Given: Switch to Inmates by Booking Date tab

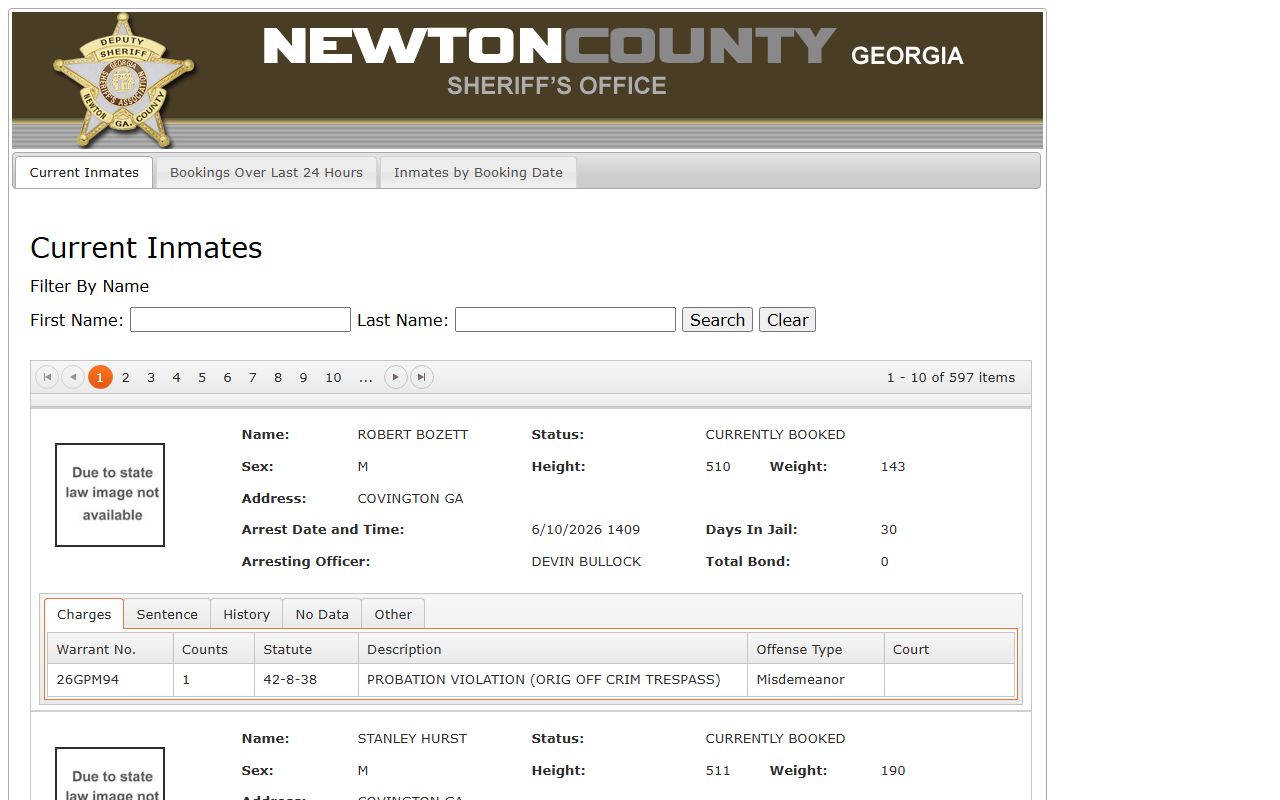Looking at the screenshot, I should (478, 172).
